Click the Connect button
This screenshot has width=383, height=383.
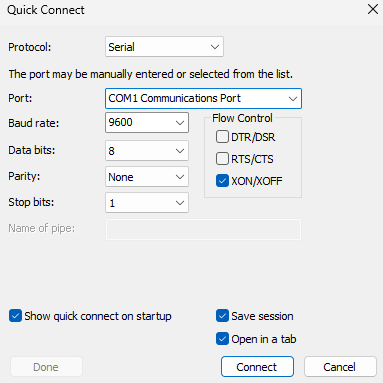click(x=257, y=367)
